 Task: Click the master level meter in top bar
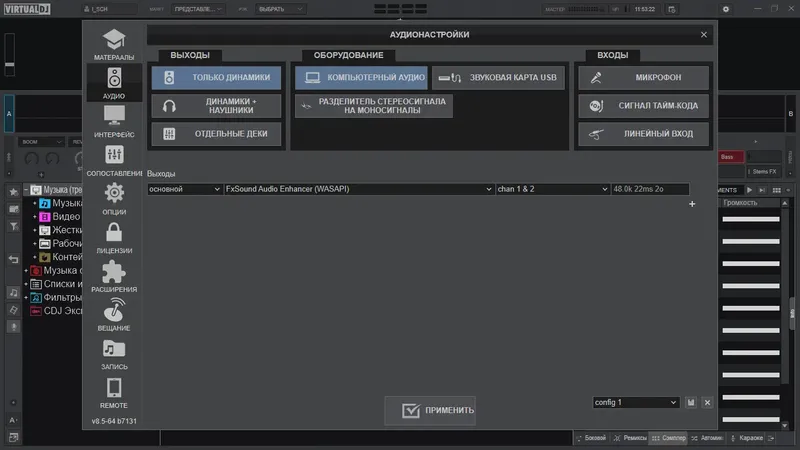(586, 9)
